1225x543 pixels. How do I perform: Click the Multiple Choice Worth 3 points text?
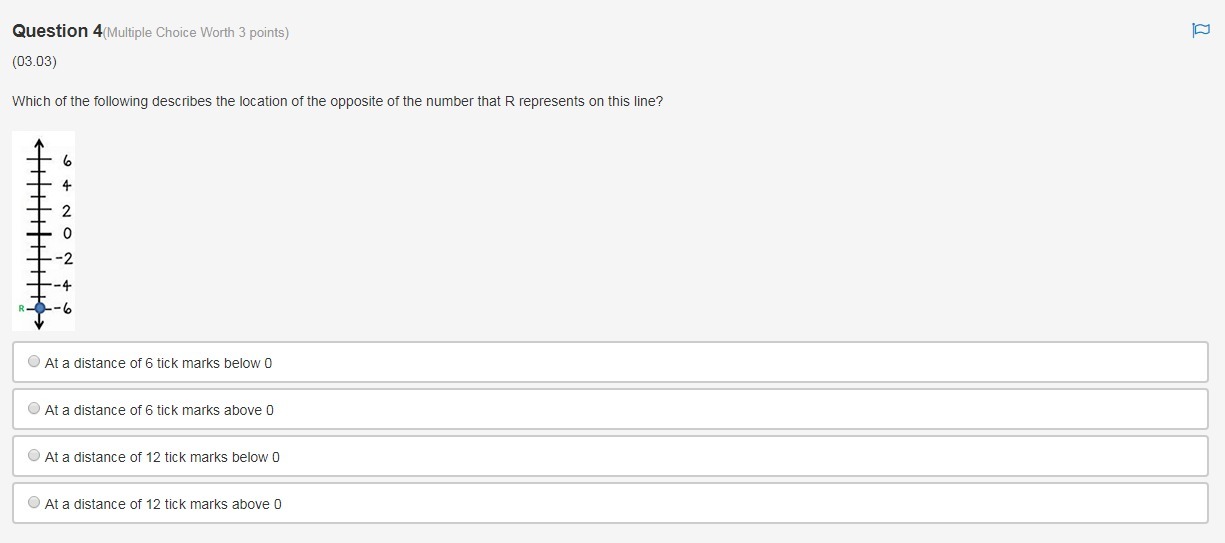click(196, 33)
